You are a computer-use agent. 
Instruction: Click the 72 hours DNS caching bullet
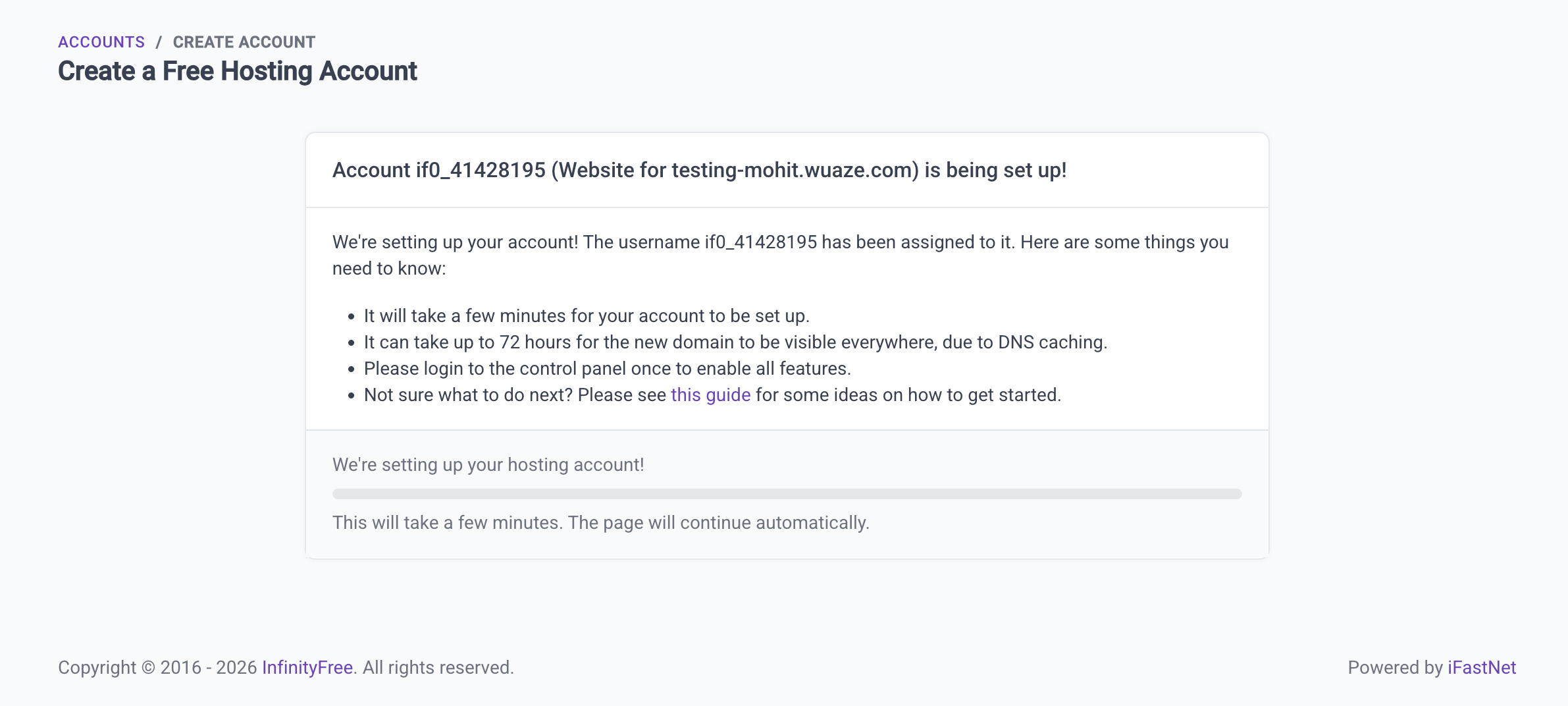(x=735, y=342)
